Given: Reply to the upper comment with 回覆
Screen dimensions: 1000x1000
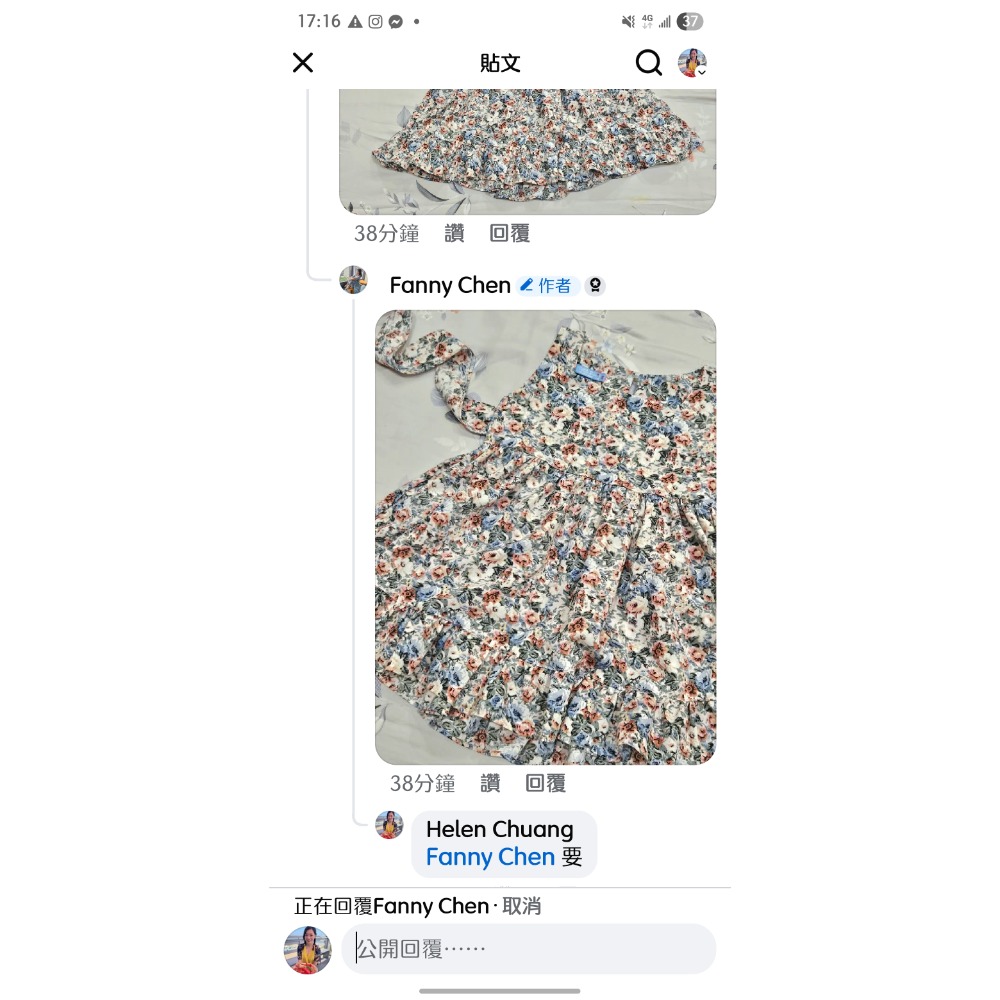Looking at the screenshot, I should point(510,233).
